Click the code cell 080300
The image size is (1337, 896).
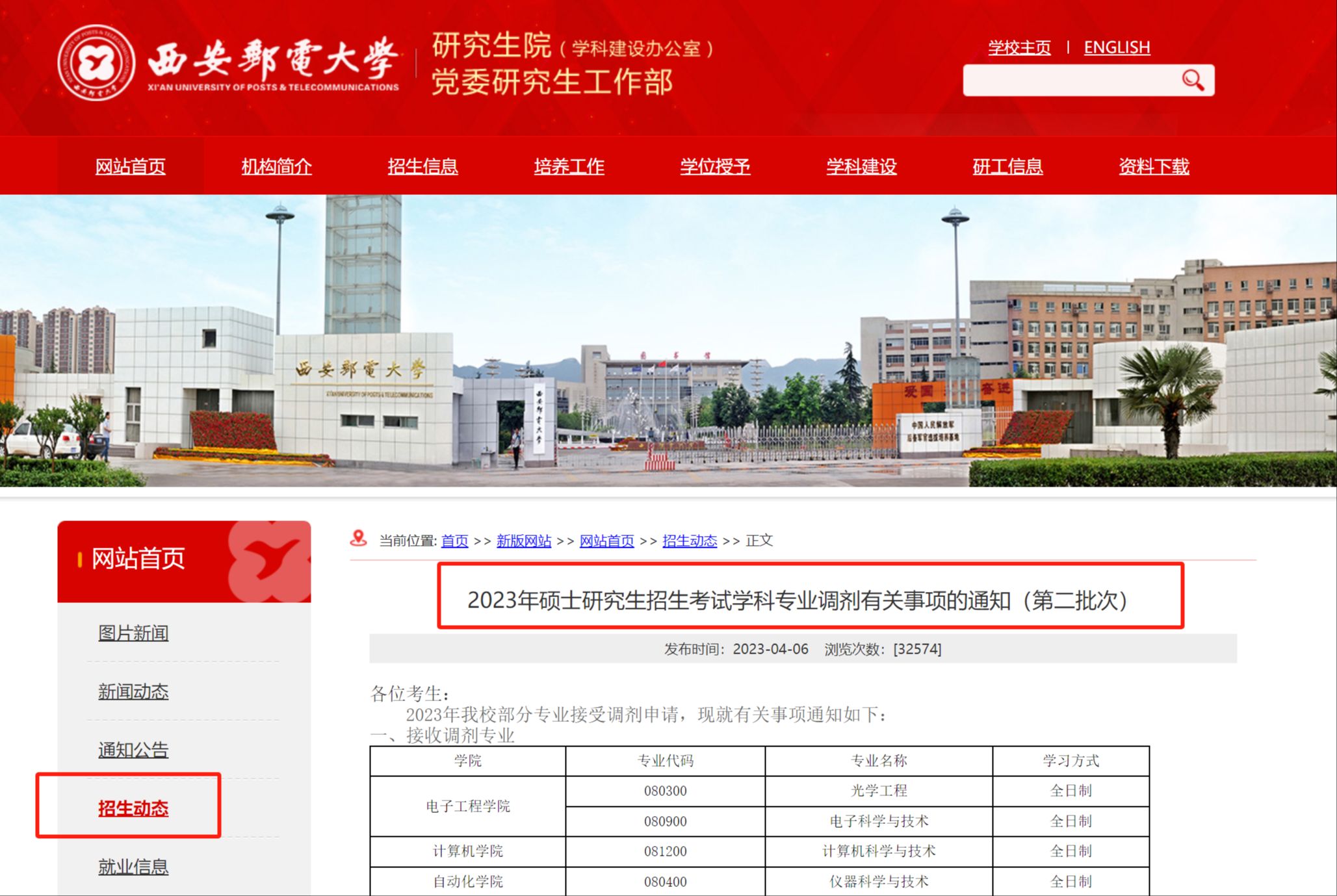666,791
